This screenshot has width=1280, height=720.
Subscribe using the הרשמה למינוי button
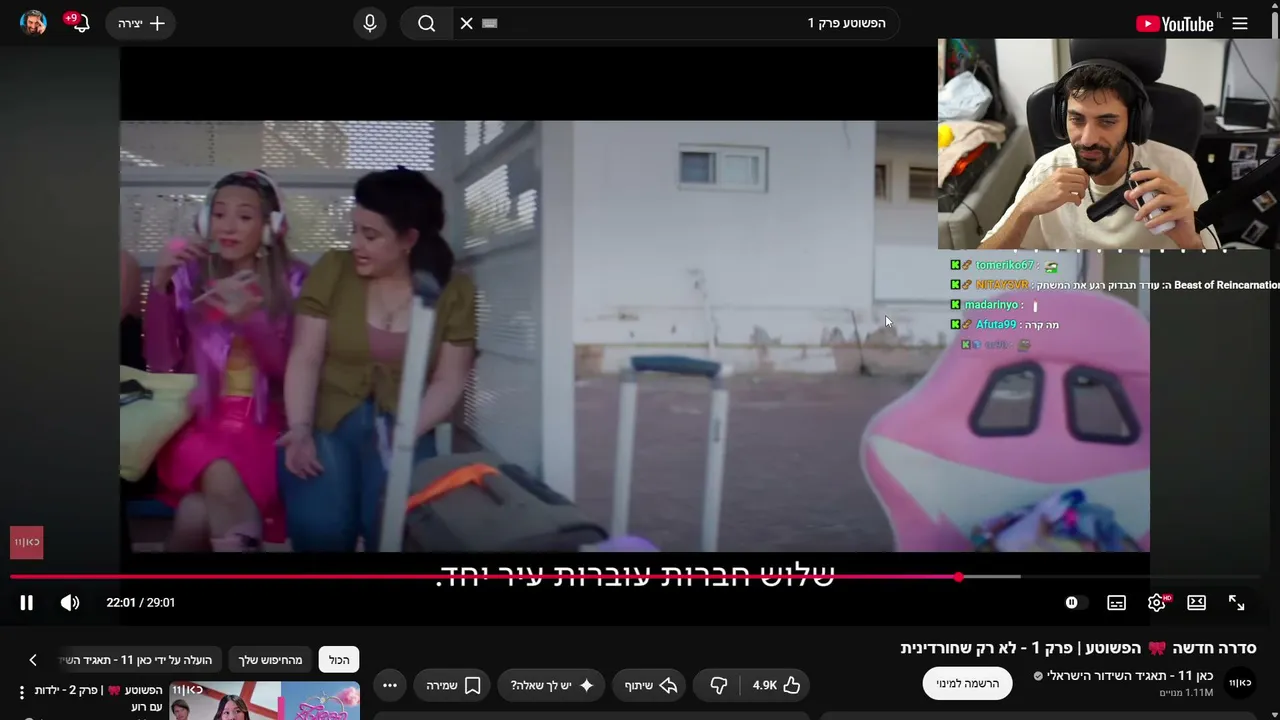click(967, 683)
